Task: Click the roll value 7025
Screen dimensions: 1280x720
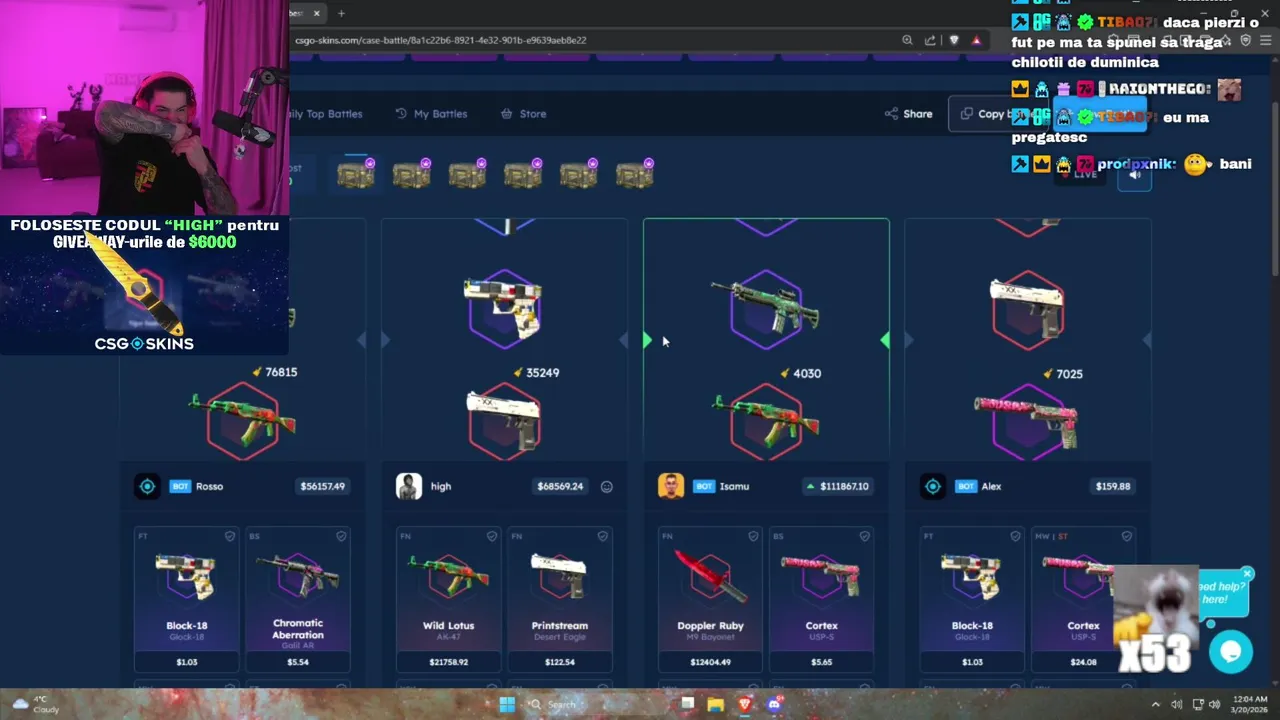Action: click(x=1069, y=374)
